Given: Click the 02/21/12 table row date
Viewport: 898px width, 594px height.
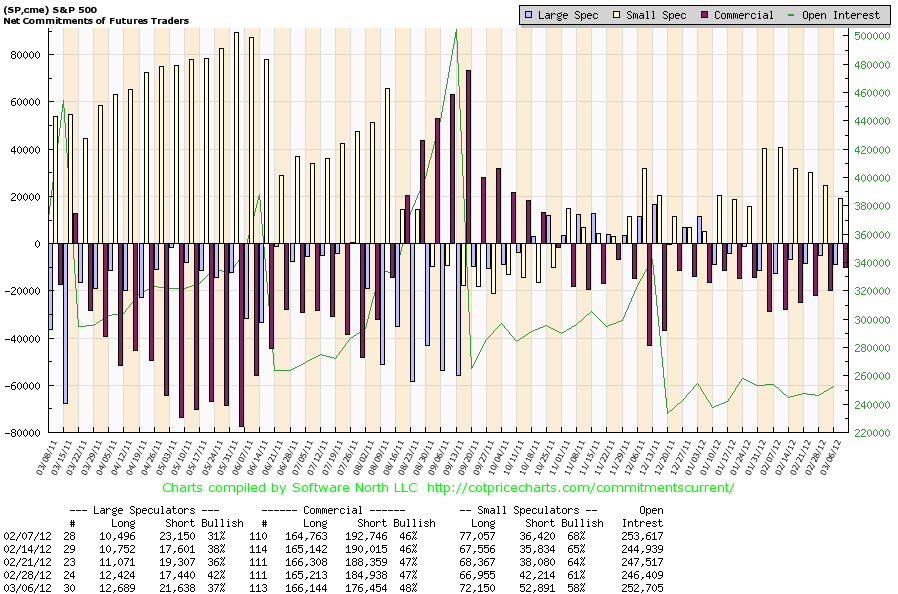Looking at the screenshot, I should click(x=27, y=562).
